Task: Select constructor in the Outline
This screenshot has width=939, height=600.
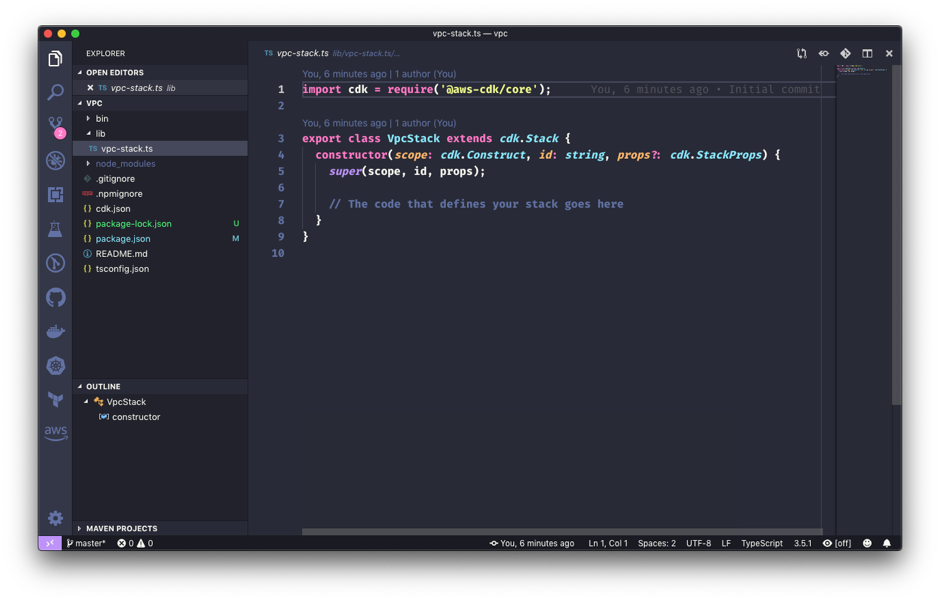Action: pos(160,417)
